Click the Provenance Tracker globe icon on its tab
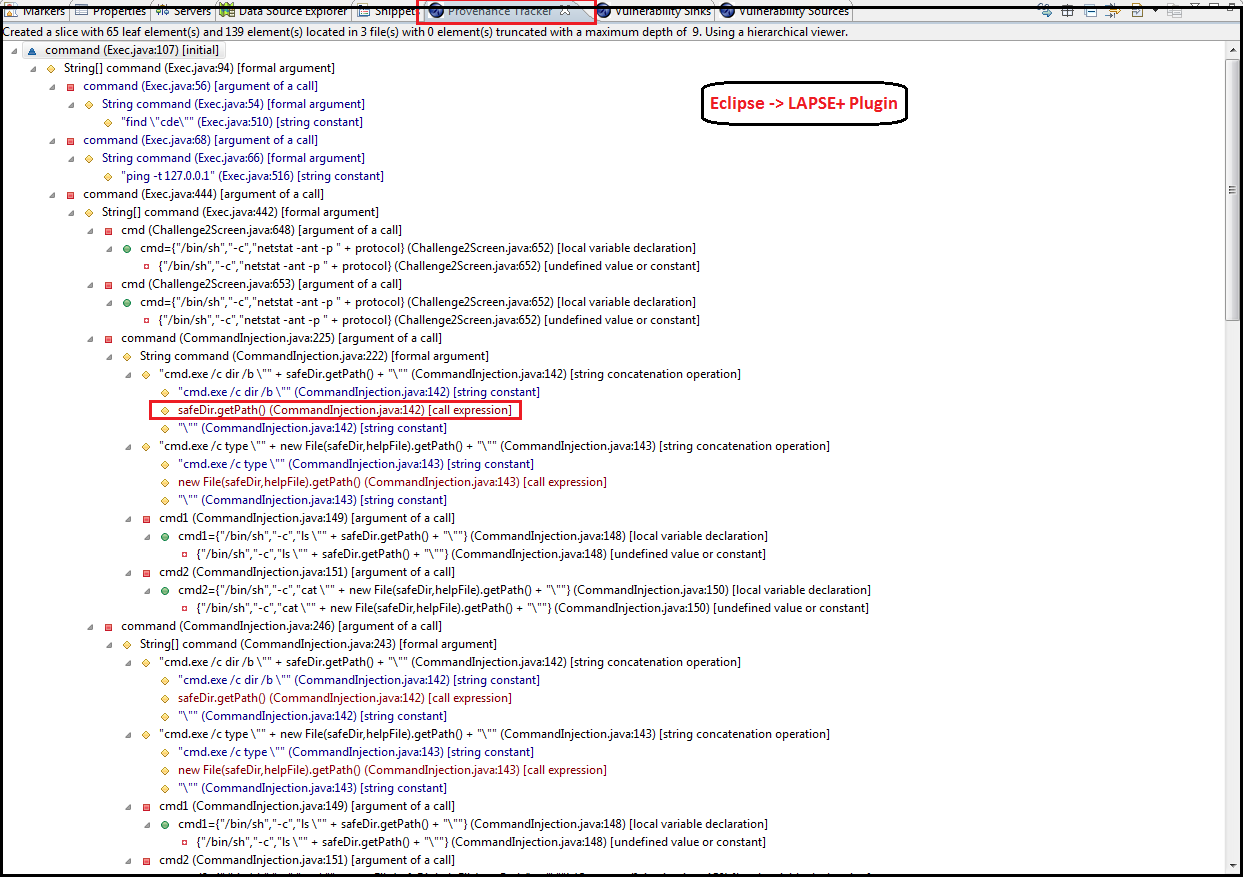Image resolution: width=1243 pixels, height=877 pixels. point(434,10)
